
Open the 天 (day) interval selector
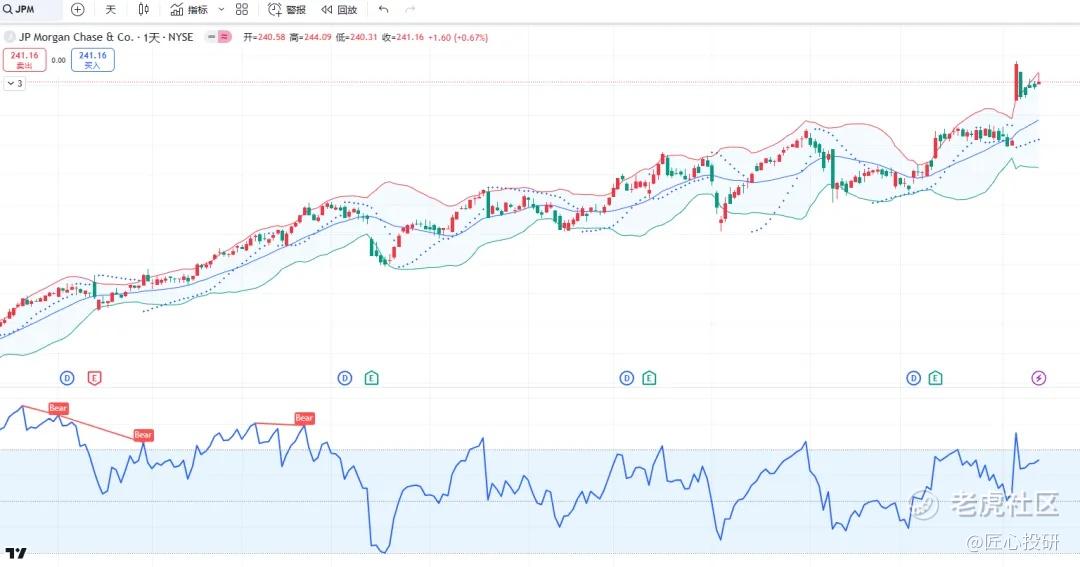[110, 10]
